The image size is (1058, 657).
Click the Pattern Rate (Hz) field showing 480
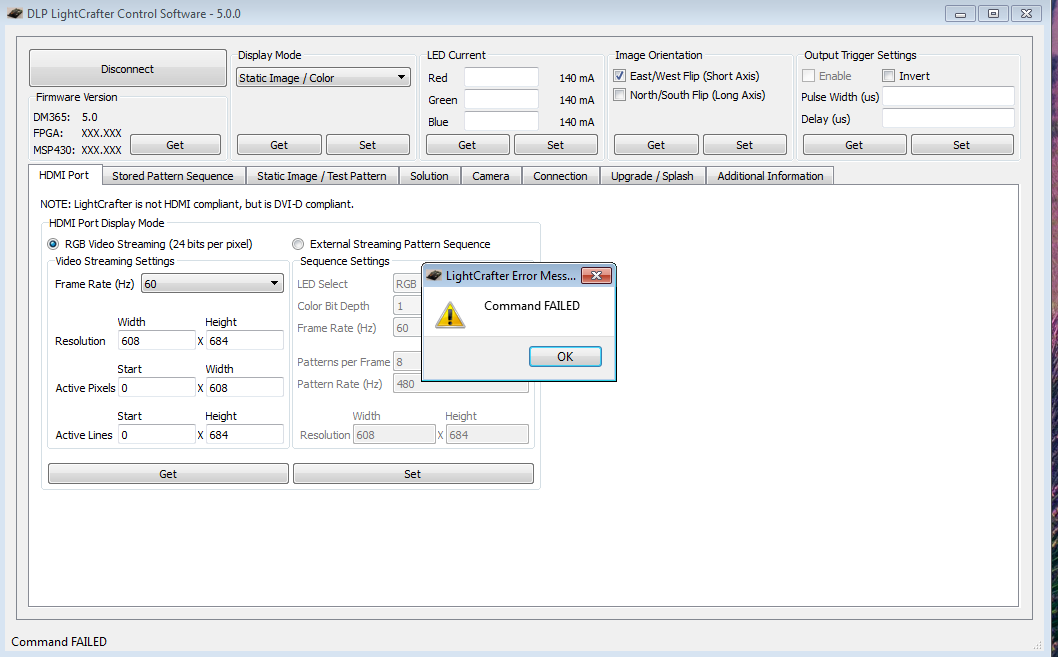click(x=461, y=384)
